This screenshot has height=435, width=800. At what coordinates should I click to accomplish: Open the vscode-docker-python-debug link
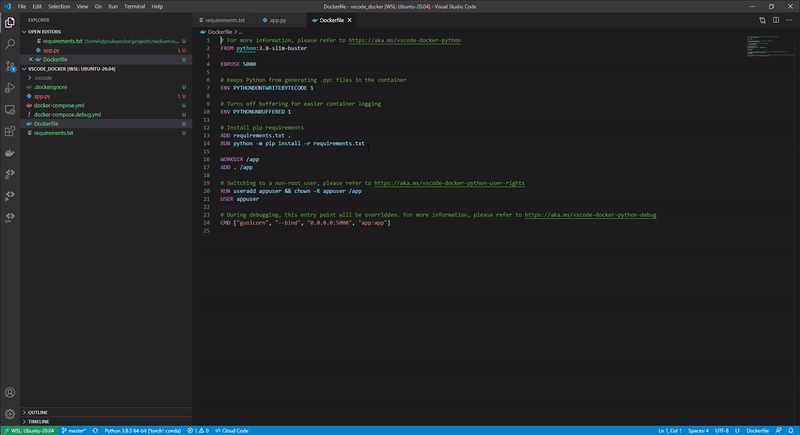coord(590,215)
